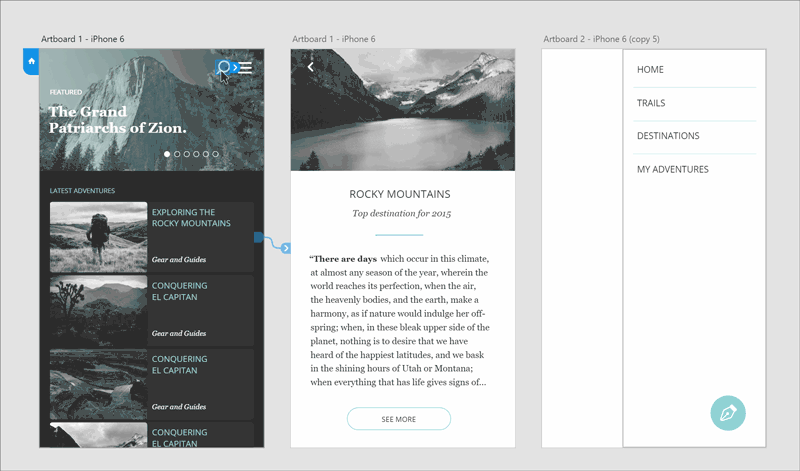
Task: Select the first artboard title label
Action: [x=83, y=39]
